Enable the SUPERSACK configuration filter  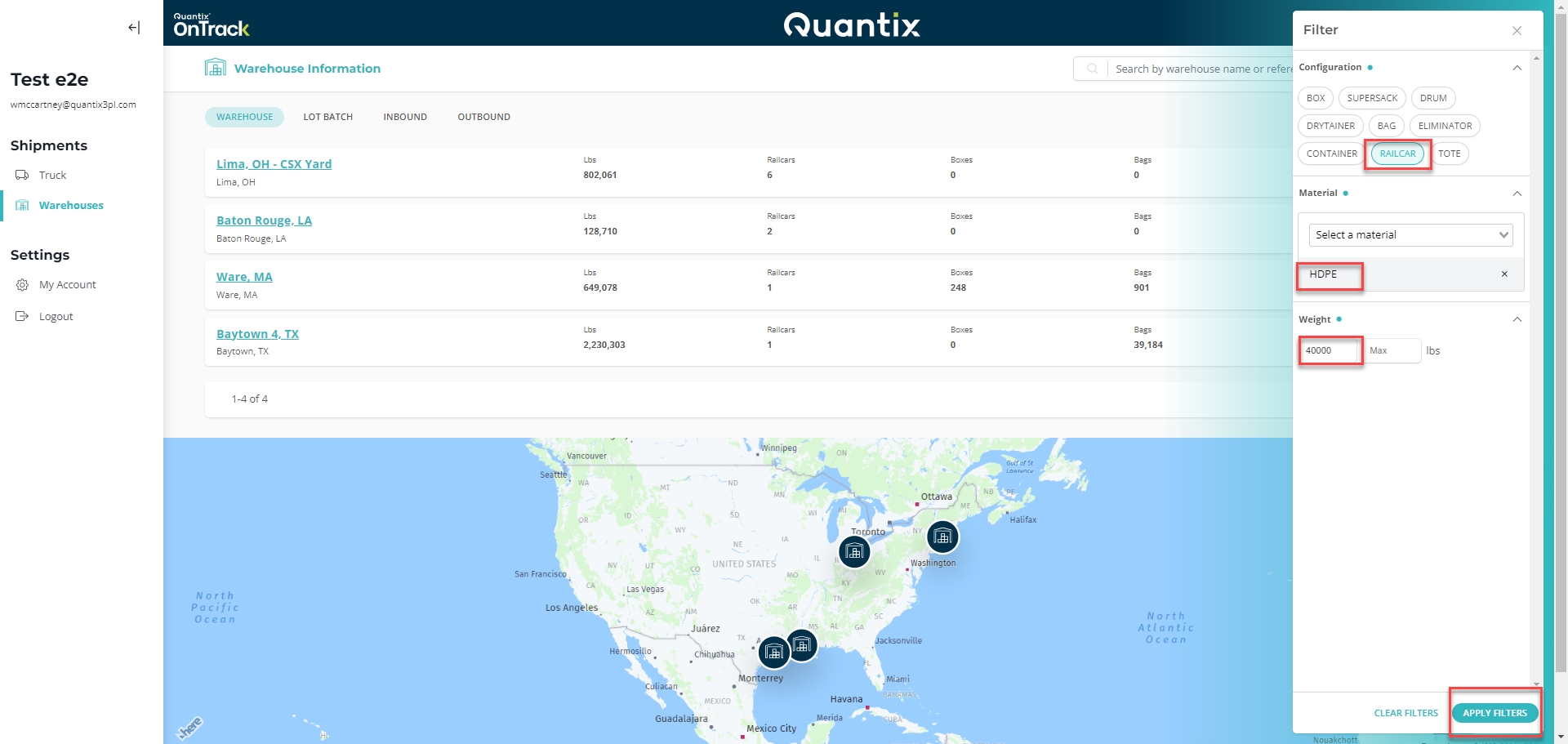point(1371,98)
